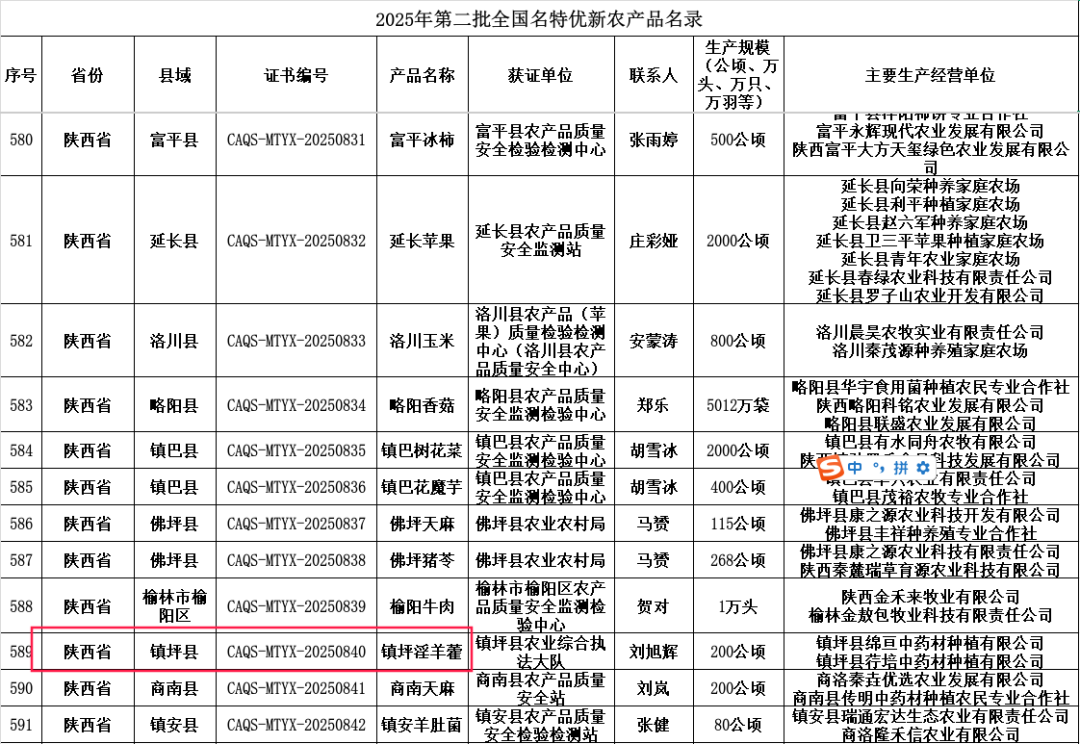Select certificate CAQS-MTYX-20250832
Screen dimensions: 1080x744
click(x=296, y=240)
